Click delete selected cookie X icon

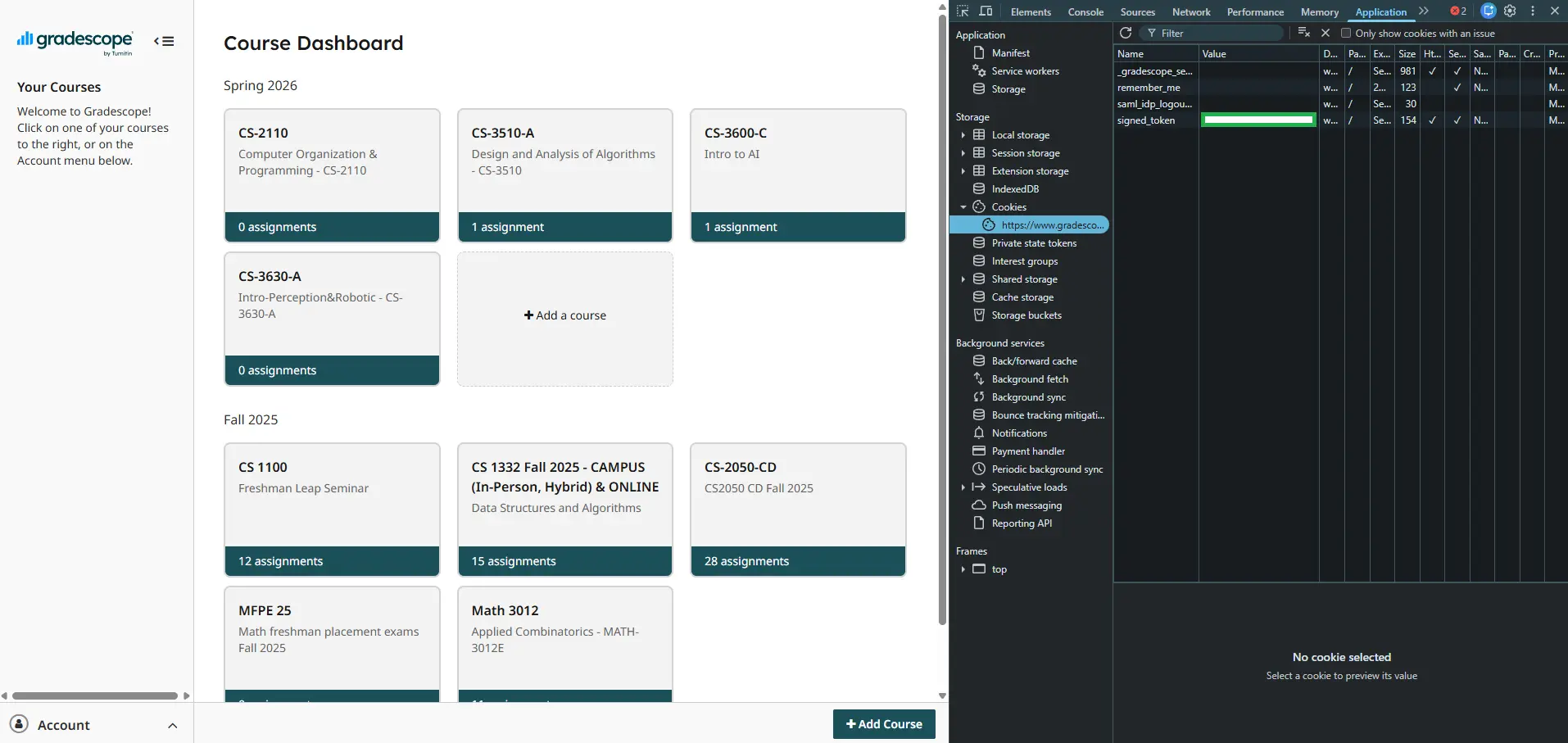coord(1326,33)
